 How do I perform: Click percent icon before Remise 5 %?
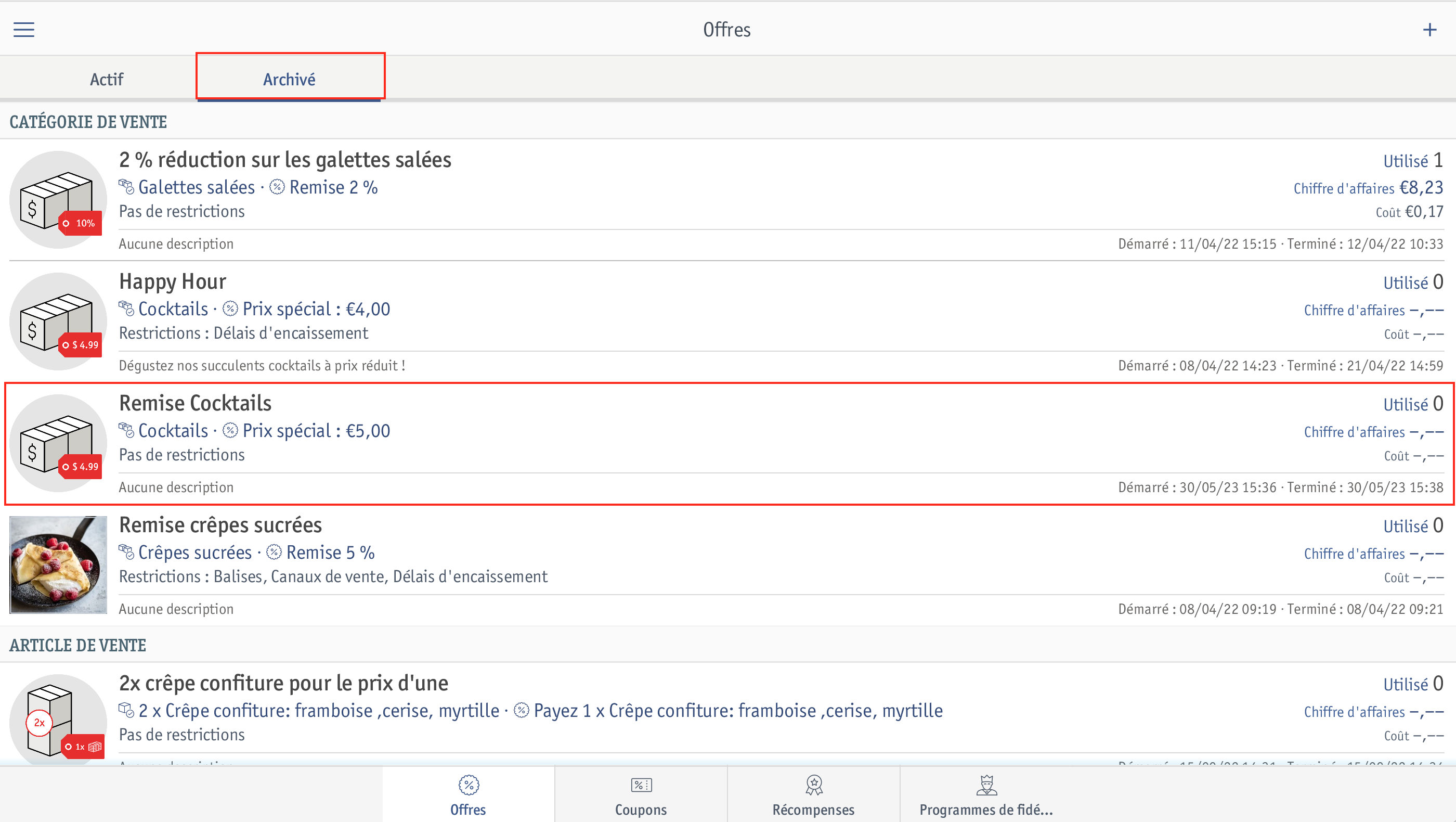[x=274, y=552]
